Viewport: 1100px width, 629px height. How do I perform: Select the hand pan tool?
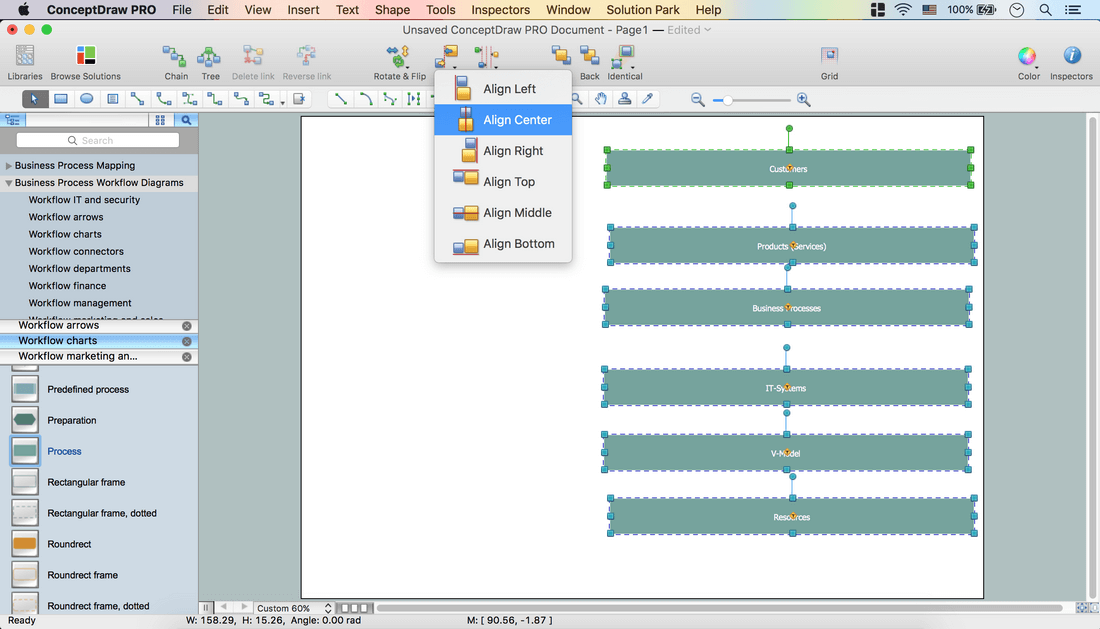(x=600, y=99)
